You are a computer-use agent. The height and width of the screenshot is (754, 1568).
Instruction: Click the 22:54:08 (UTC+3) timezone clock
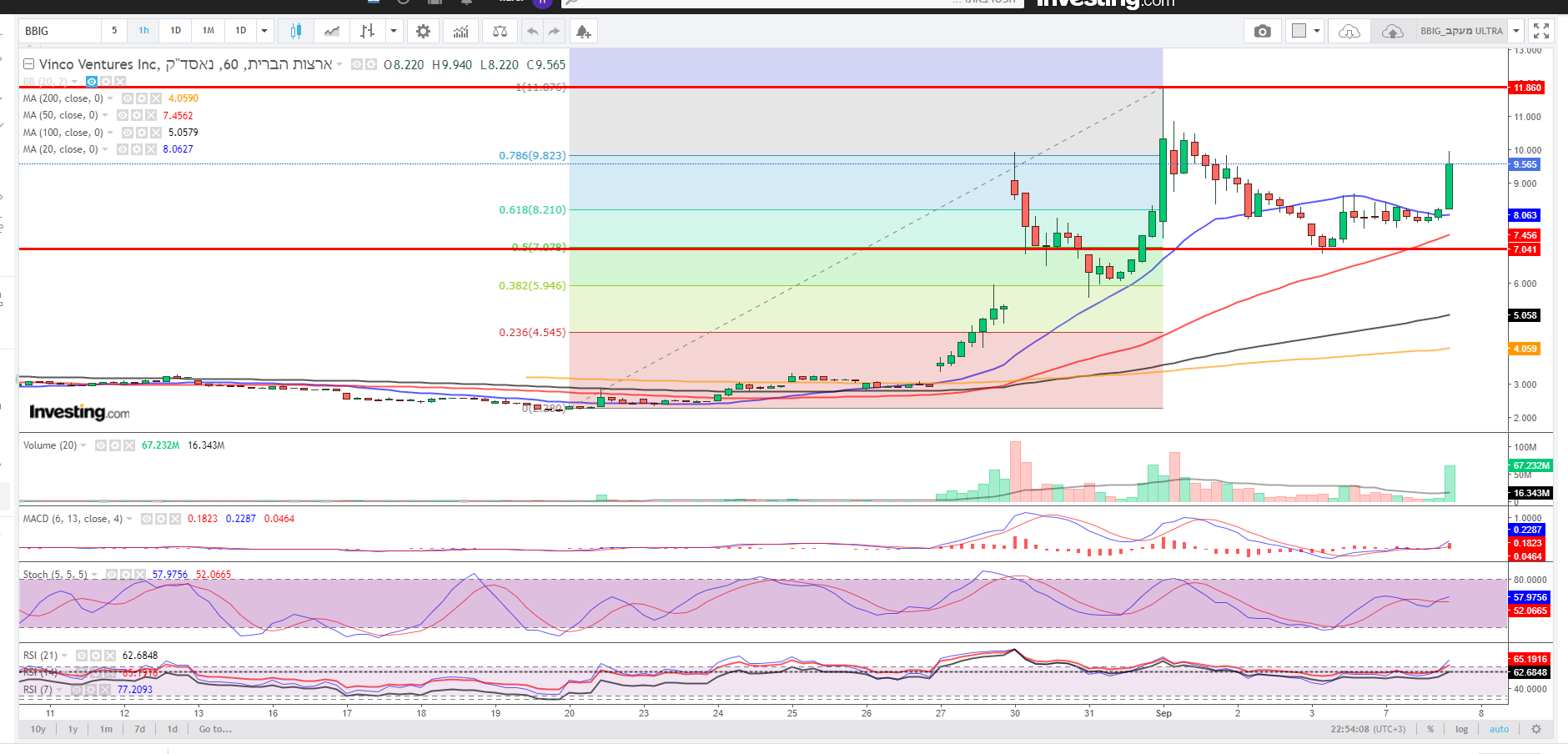click(1368, 729)
